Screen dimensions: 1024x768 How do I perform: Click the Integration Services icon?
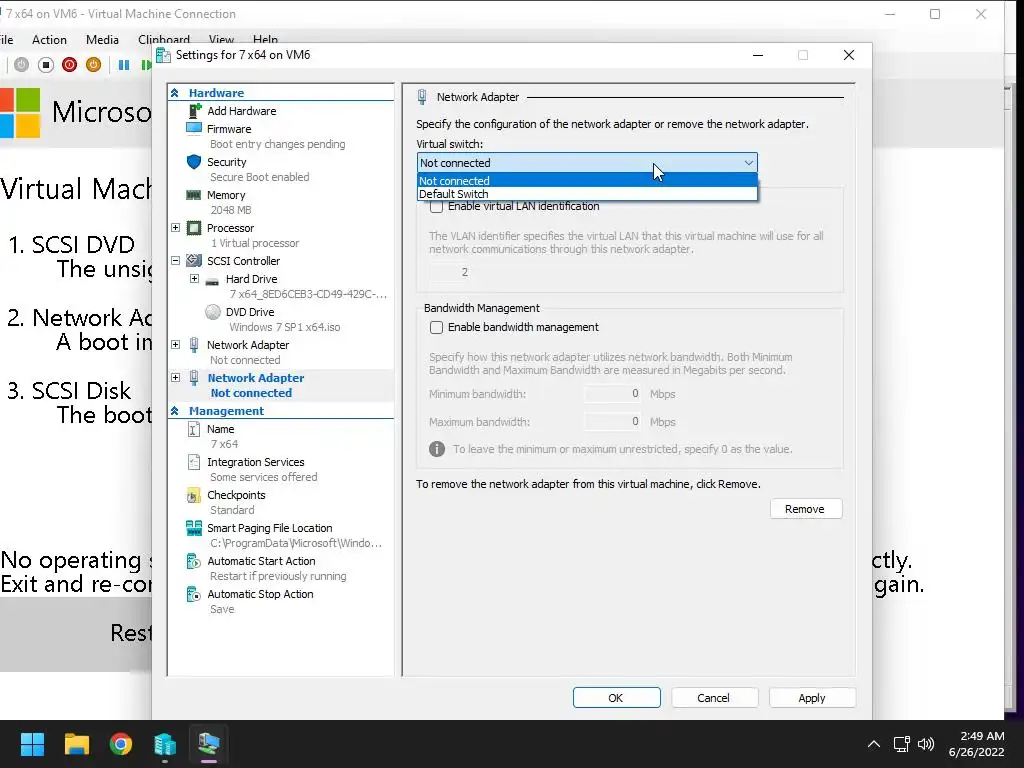[x=194, y=462]
